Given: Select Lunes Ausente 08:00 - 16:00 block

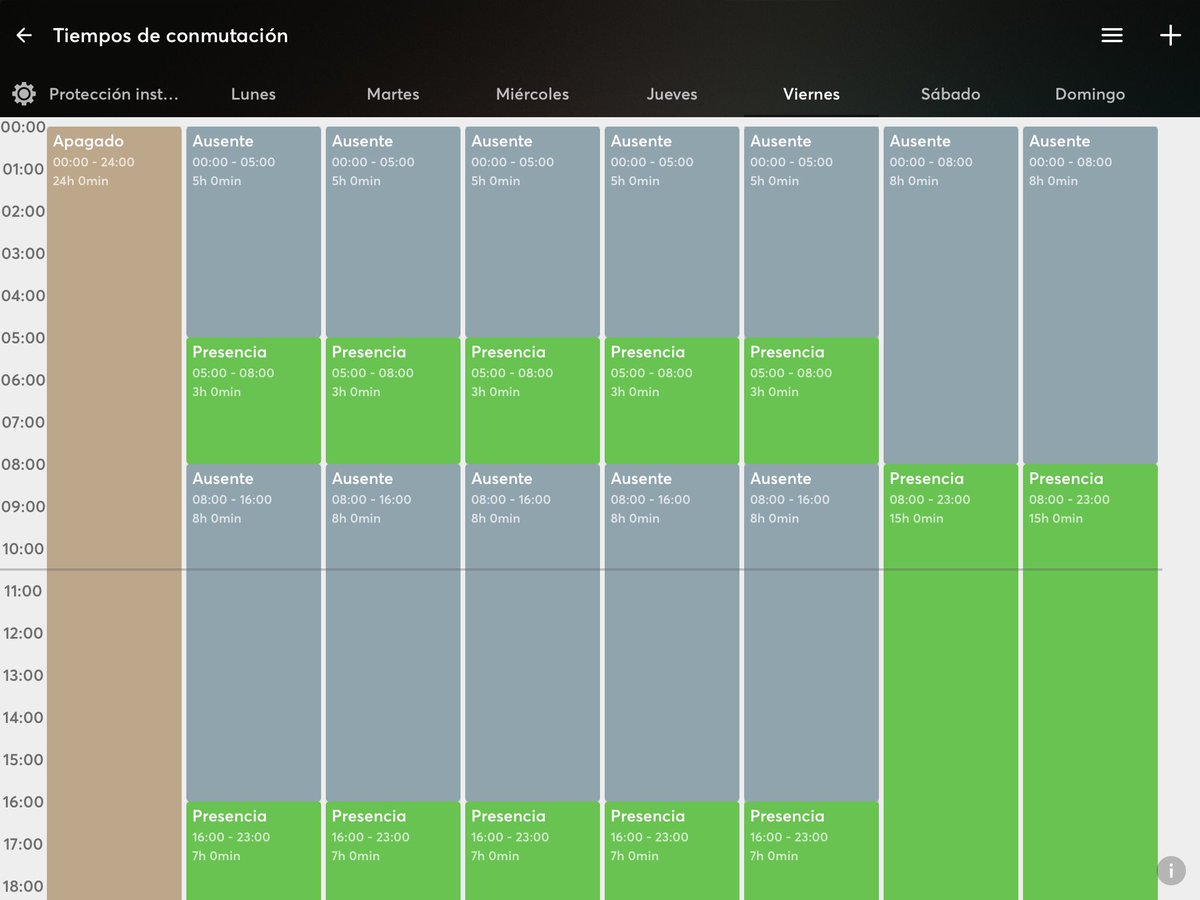Looking at the screenshot, I should 254,633.
